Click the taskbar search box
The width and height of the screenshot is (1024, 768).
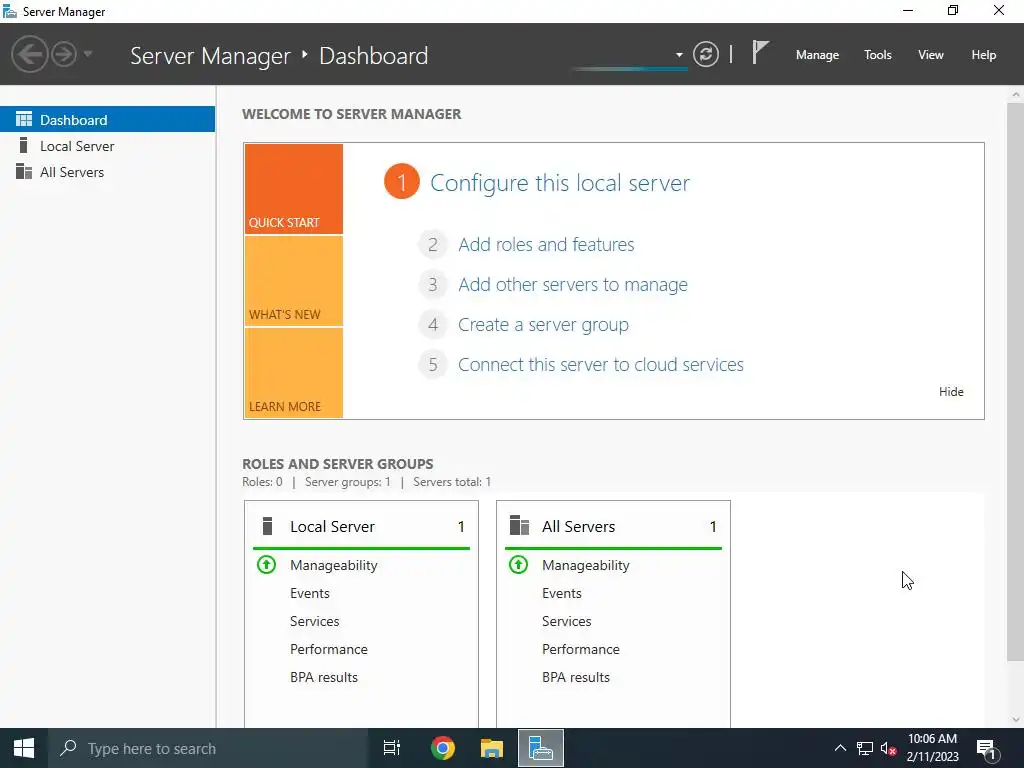pos(208,748)
